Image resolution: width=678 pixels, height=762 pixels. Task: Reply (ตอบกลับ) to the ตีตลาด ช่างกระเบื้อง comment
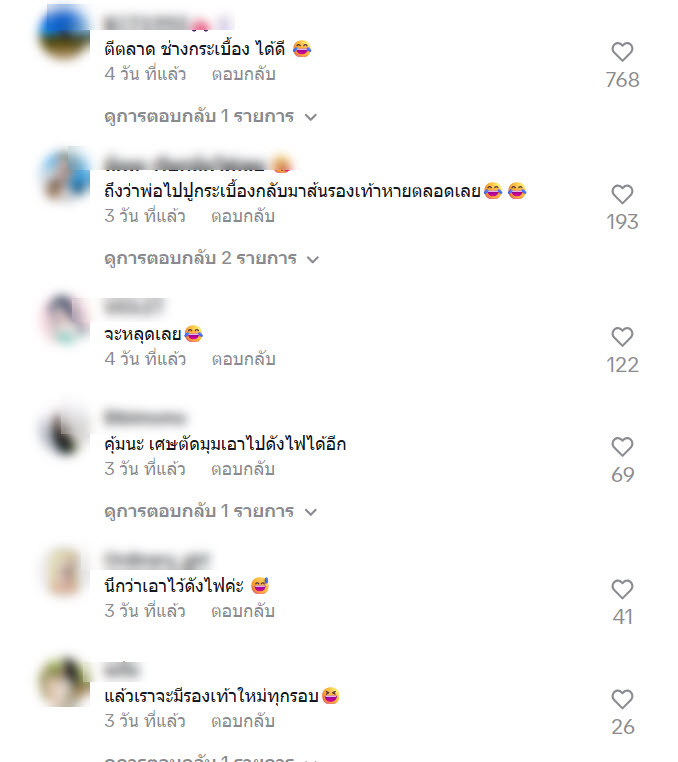click(x=243, y=74)
